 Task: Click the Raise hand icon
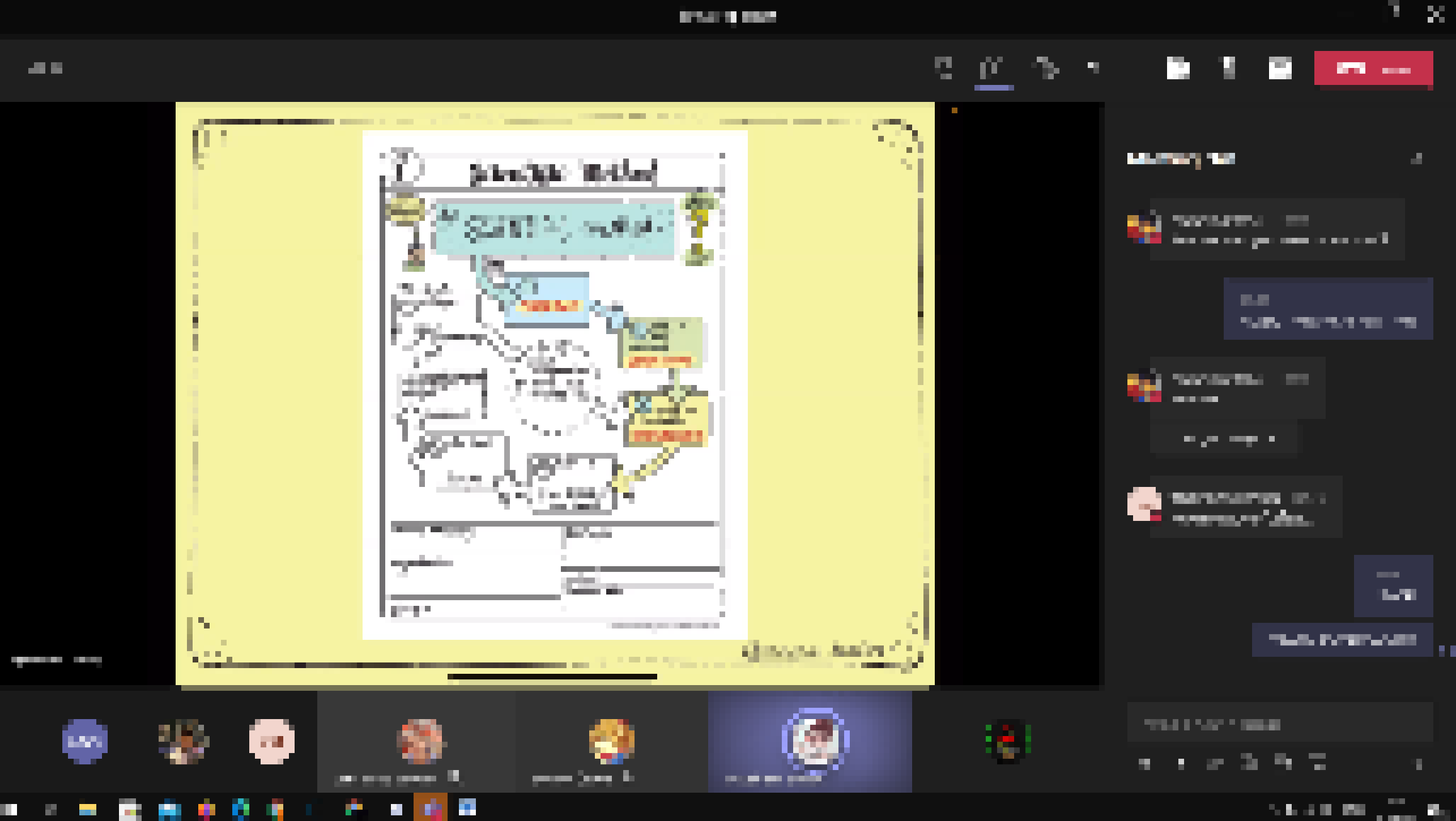[x=1045, y=69]
